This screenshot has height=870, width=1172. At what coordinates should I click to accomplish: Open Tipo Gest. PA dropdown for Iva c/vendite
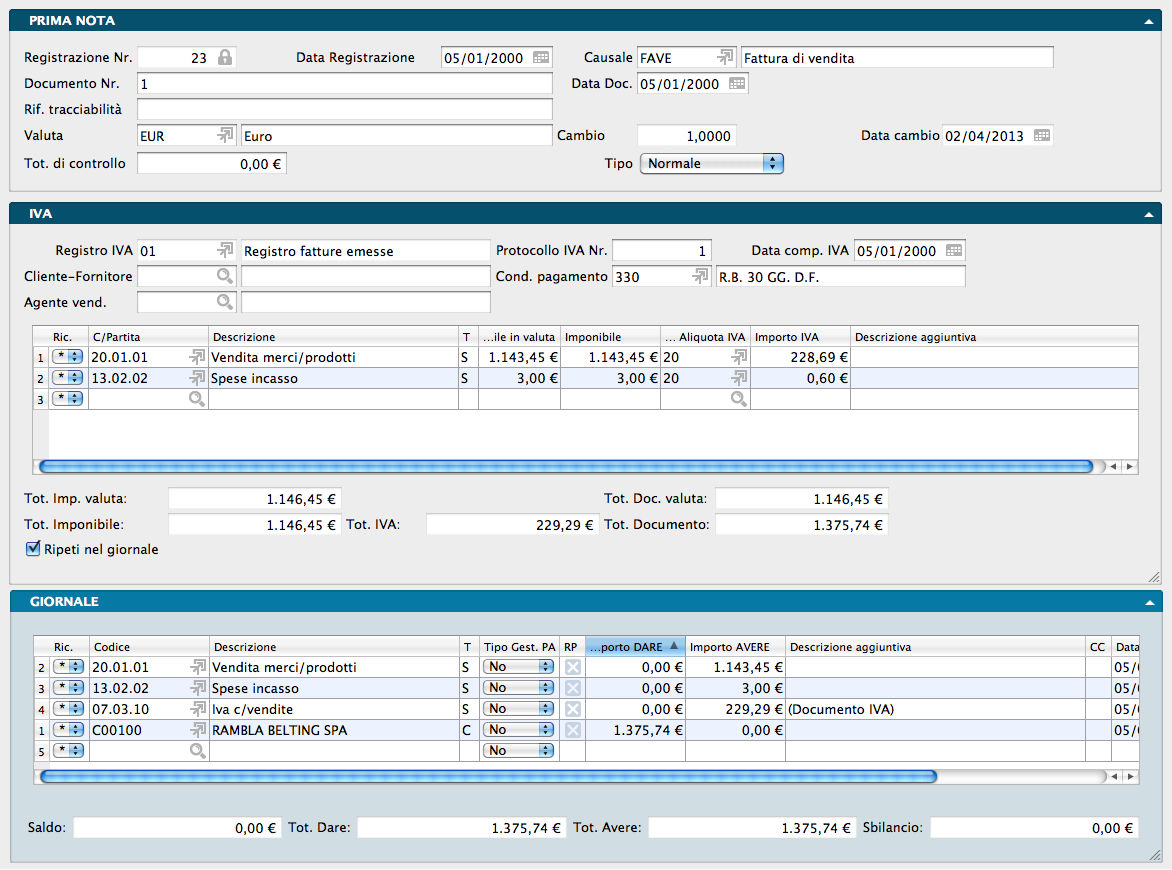pos(518,709)
